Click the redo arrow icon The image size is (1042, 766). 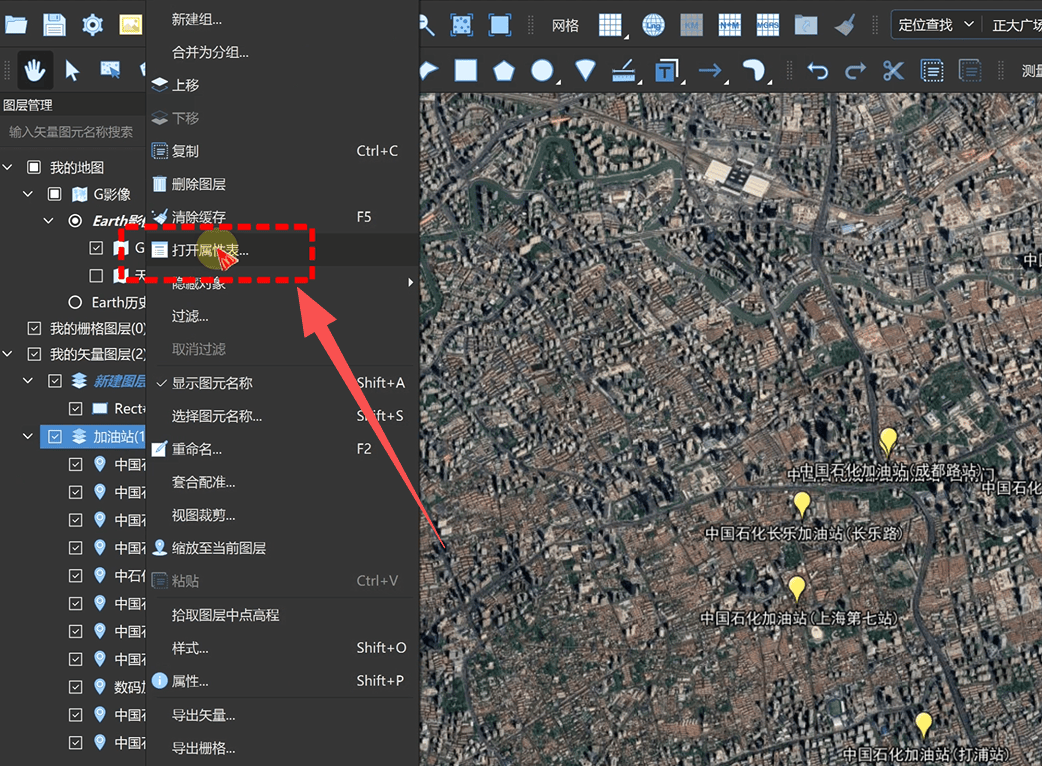click(855, 70)
